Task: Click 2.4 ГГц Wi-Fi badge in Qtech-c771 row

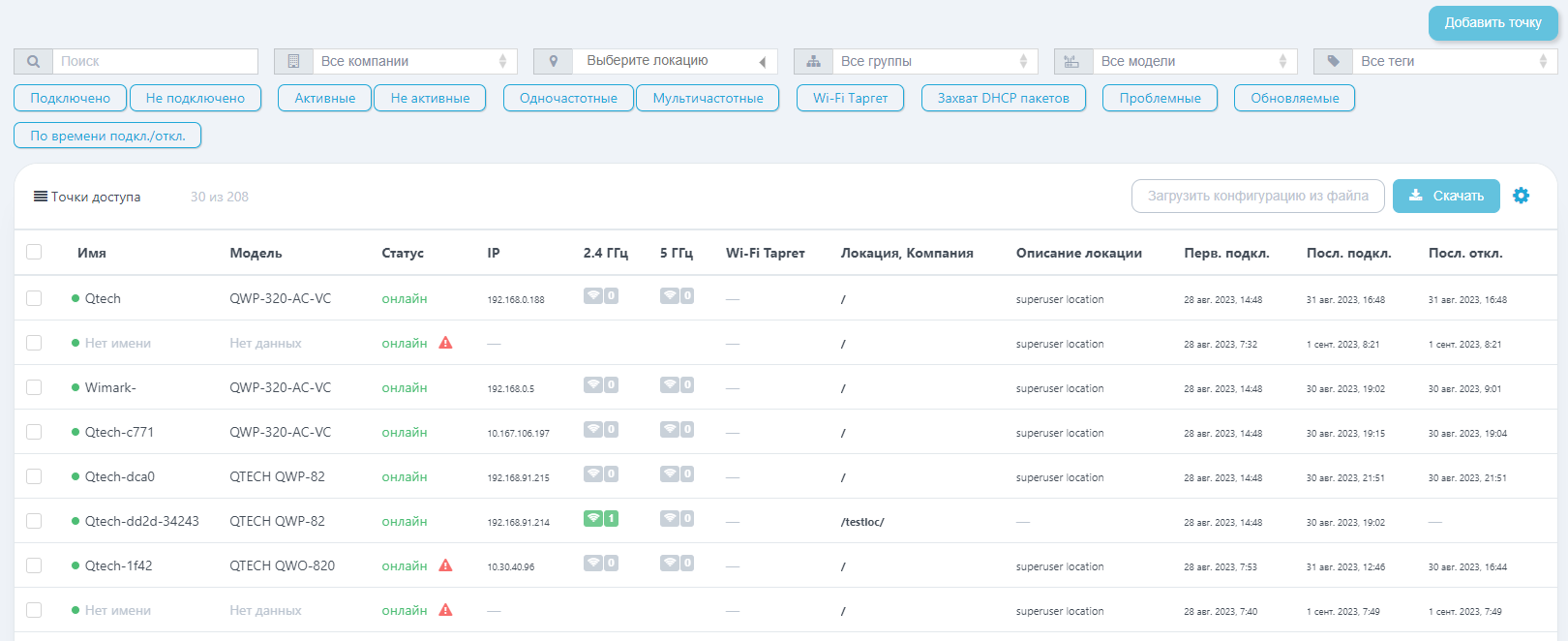Action: [x=601, y=430]
